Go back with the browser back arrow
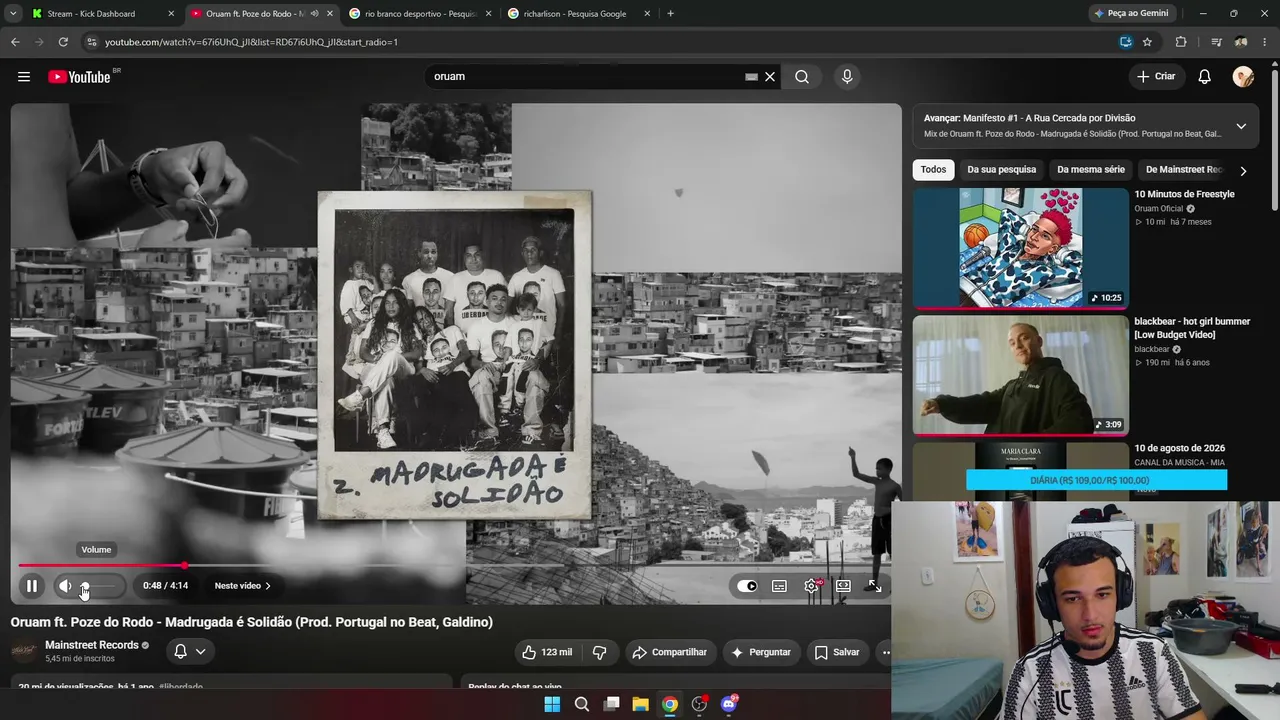The height and width of the screenshot is (720, 1280). coord(15,42)
